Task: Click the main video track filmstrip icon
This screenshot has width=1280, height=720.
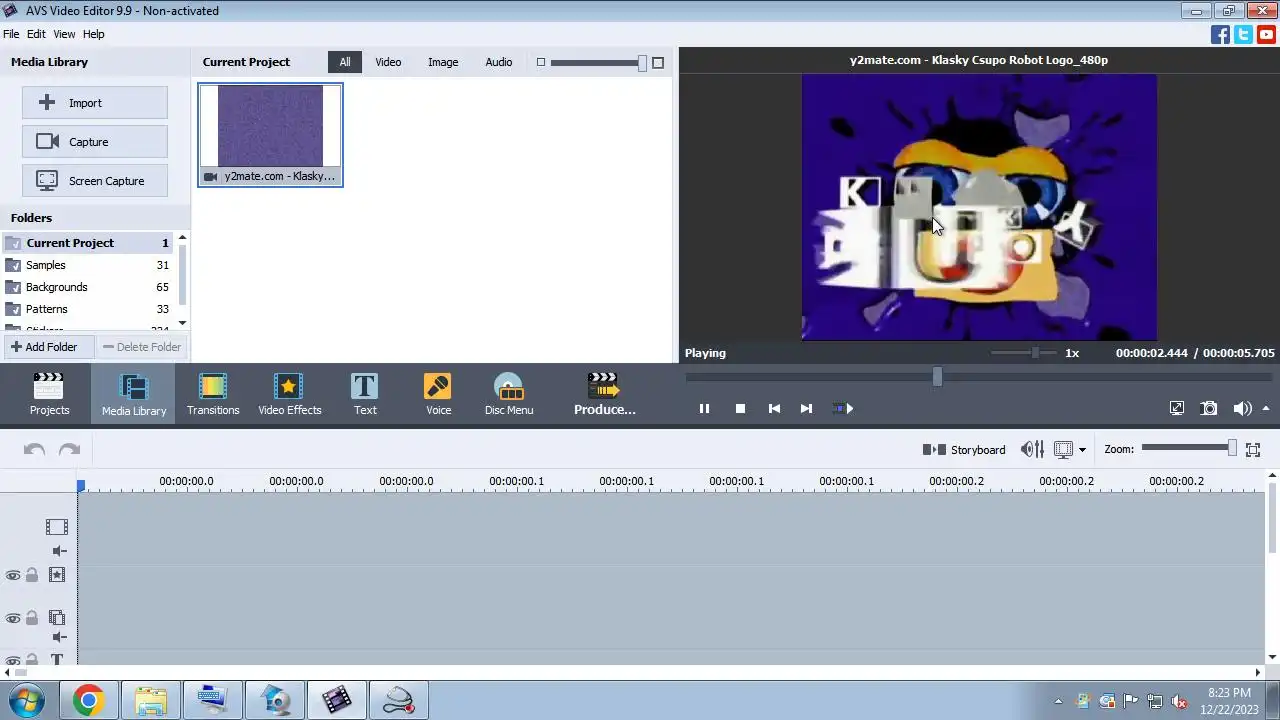Action: 57,527
